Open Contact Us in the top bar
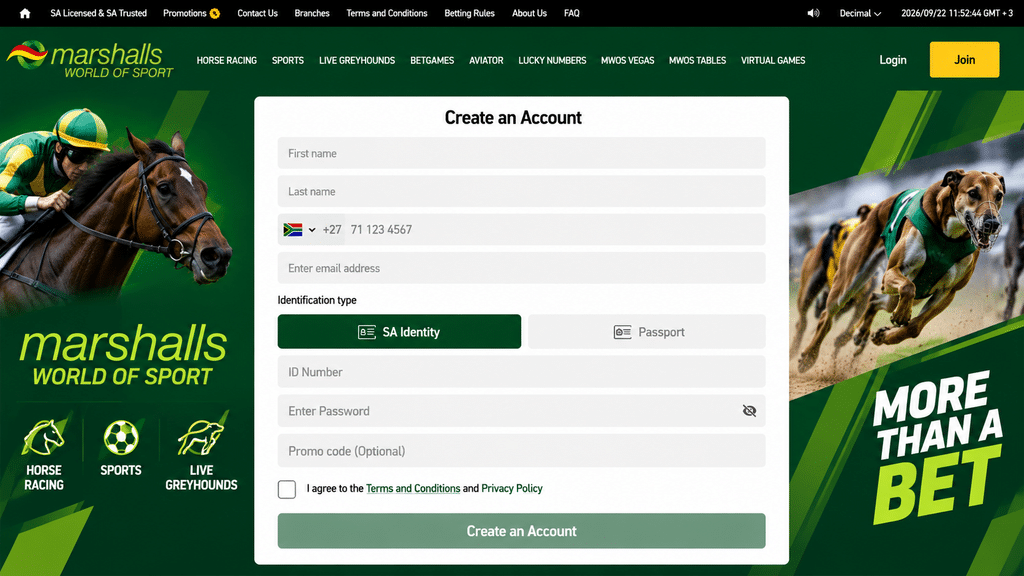This screenshot has height=576, width=1024. (x=257, y=13)
